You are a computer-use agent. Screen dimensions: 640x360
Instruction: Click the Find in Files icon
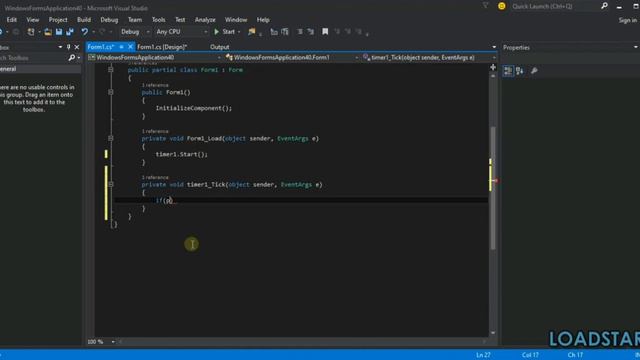click(251, 32)
